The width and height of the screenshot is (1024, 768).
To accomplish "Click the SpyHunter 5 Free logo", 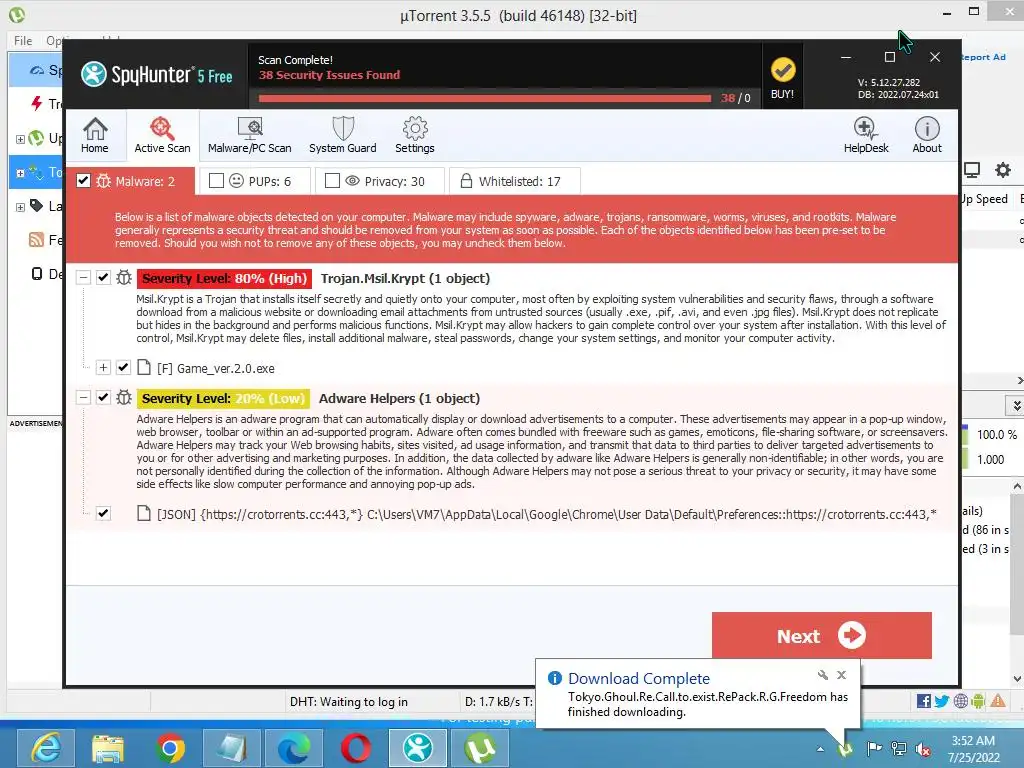I will tap(157, 74).
